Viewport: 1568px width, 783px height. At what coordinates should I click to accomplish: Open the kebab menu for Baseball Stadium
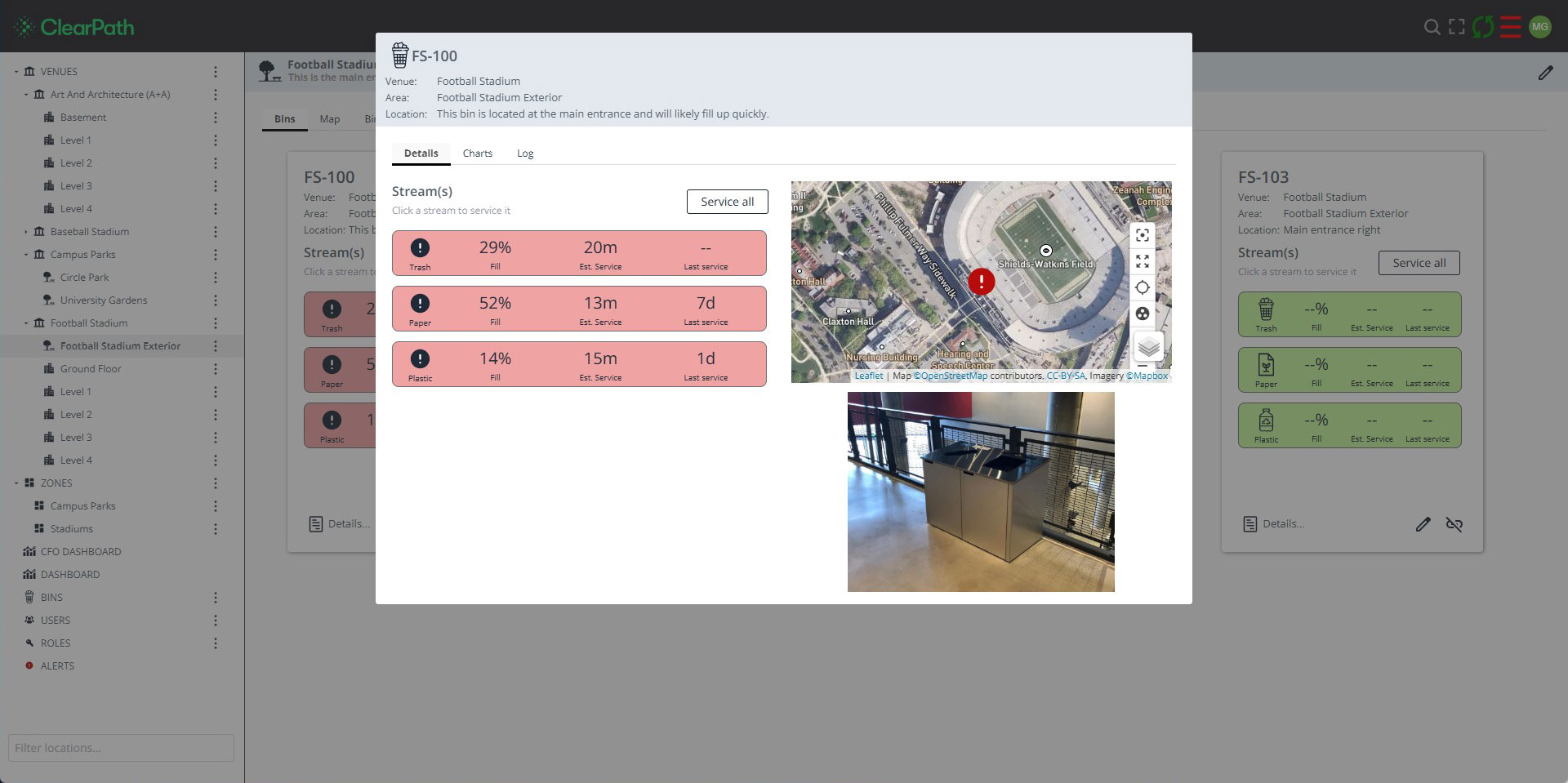pyautogui.click(x=216, y=232)
